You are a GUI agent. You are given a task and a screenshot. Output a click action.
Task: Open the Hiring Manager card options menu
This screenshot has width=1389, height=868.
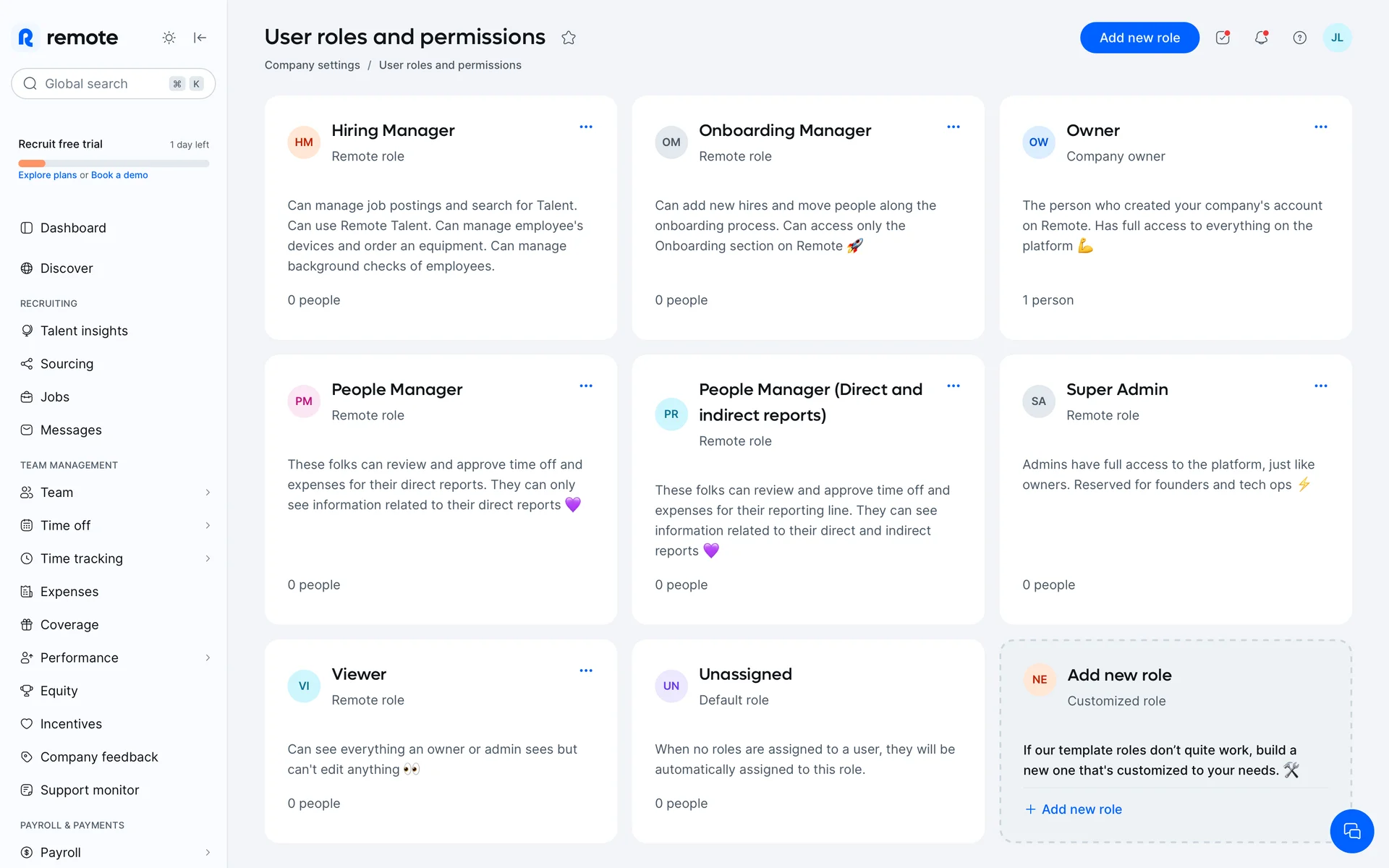tap(586, 127)
